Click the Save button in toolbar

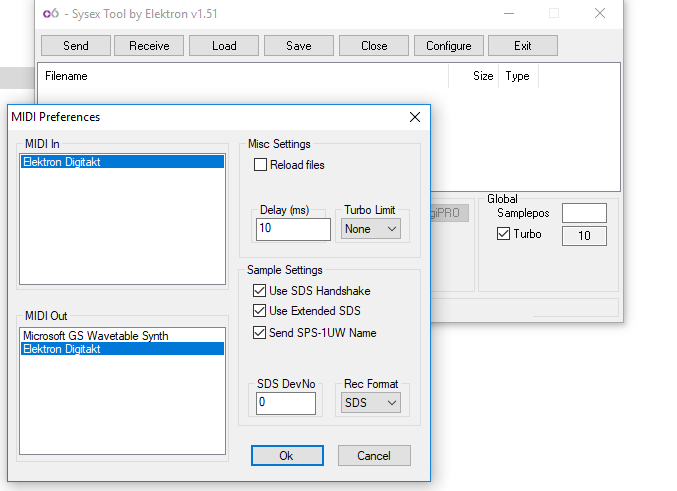[x=299, y=46]
